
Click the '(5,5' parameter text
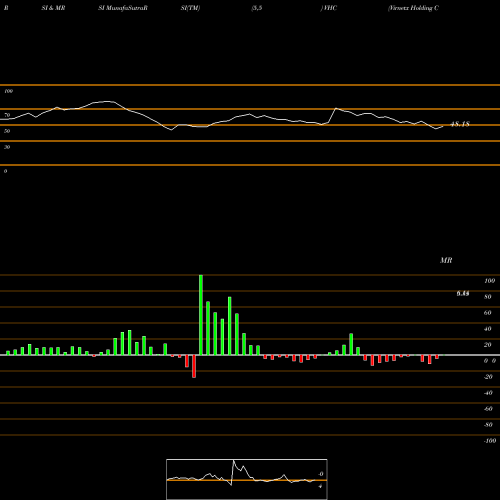(257, 8)
